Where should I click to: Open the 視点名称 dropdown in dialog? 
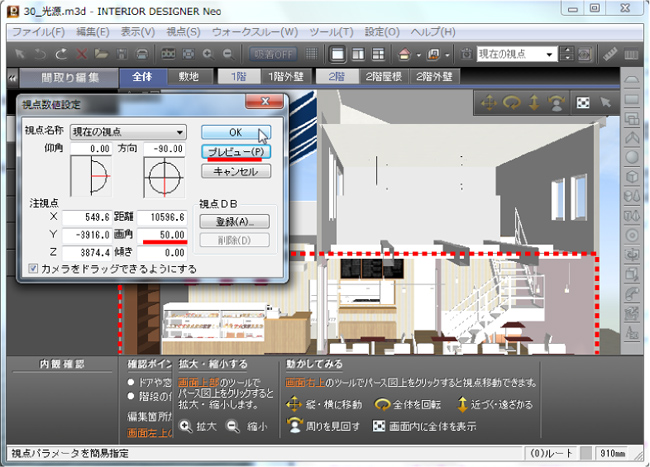(179, 132)
